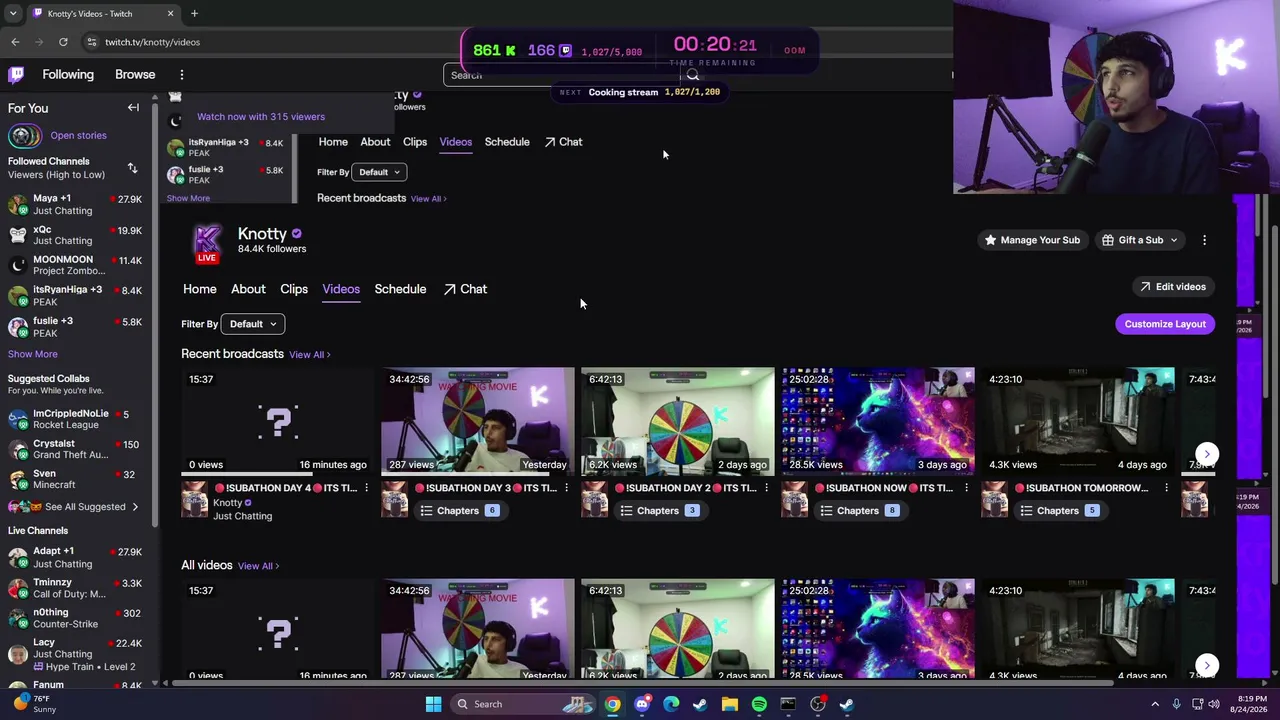Image resolution: width=1280 pixels, height=720 pixels.
Task: Open Spotify from the taskbar
Action: pyautogui.click(x=759, y=704)
